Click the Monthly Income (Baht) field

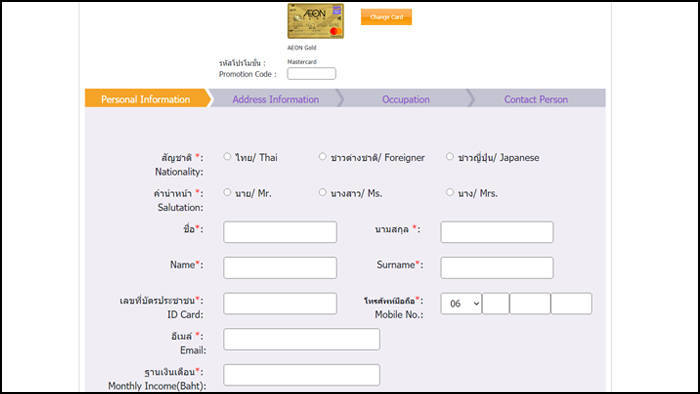301,375
